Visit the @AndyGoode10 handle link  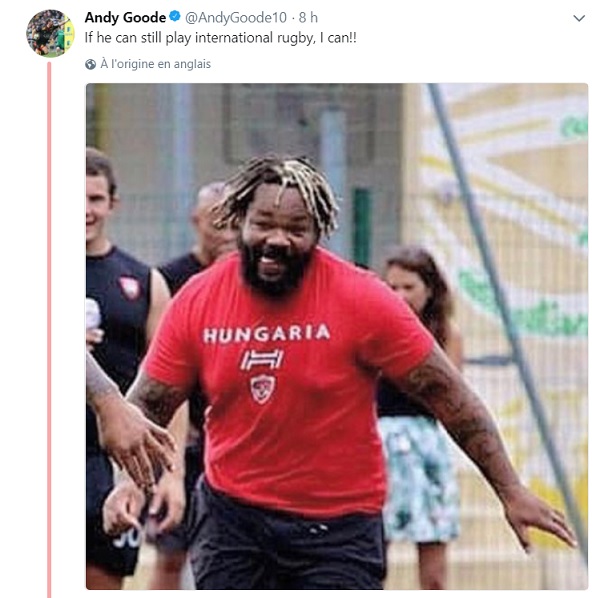pos(236,18)
